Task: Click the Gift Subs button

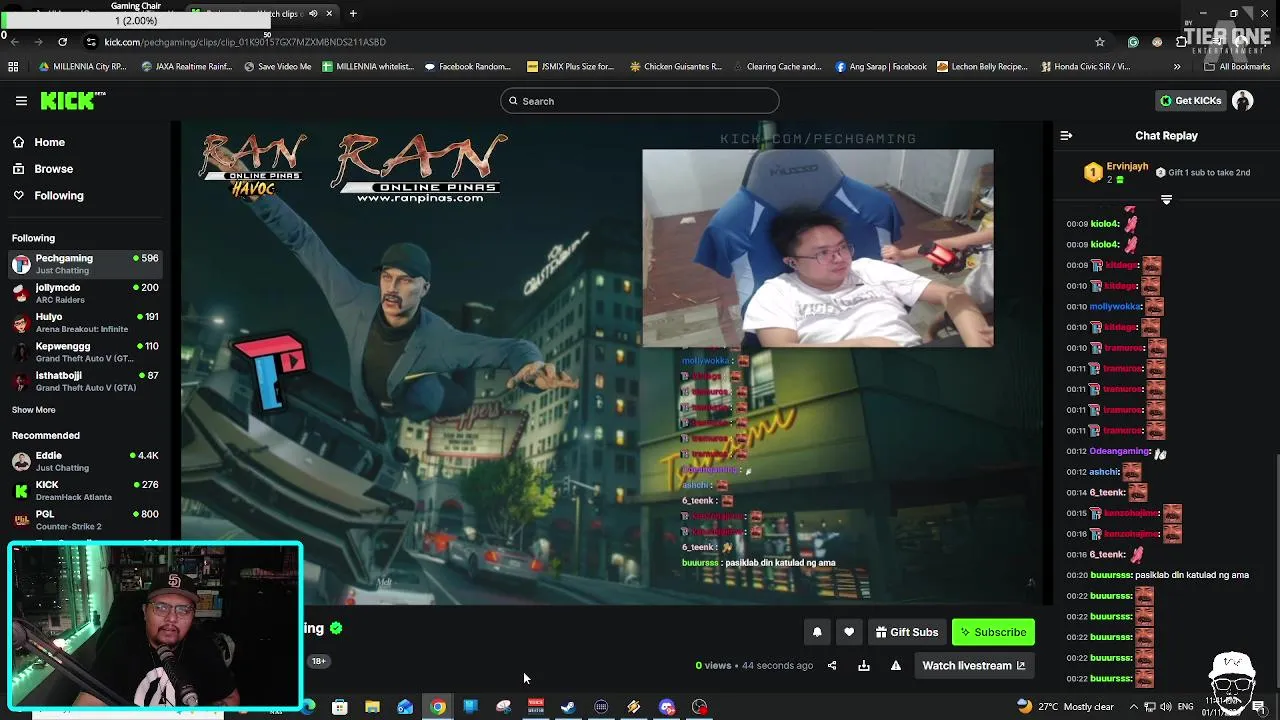Action: [907, 632]
